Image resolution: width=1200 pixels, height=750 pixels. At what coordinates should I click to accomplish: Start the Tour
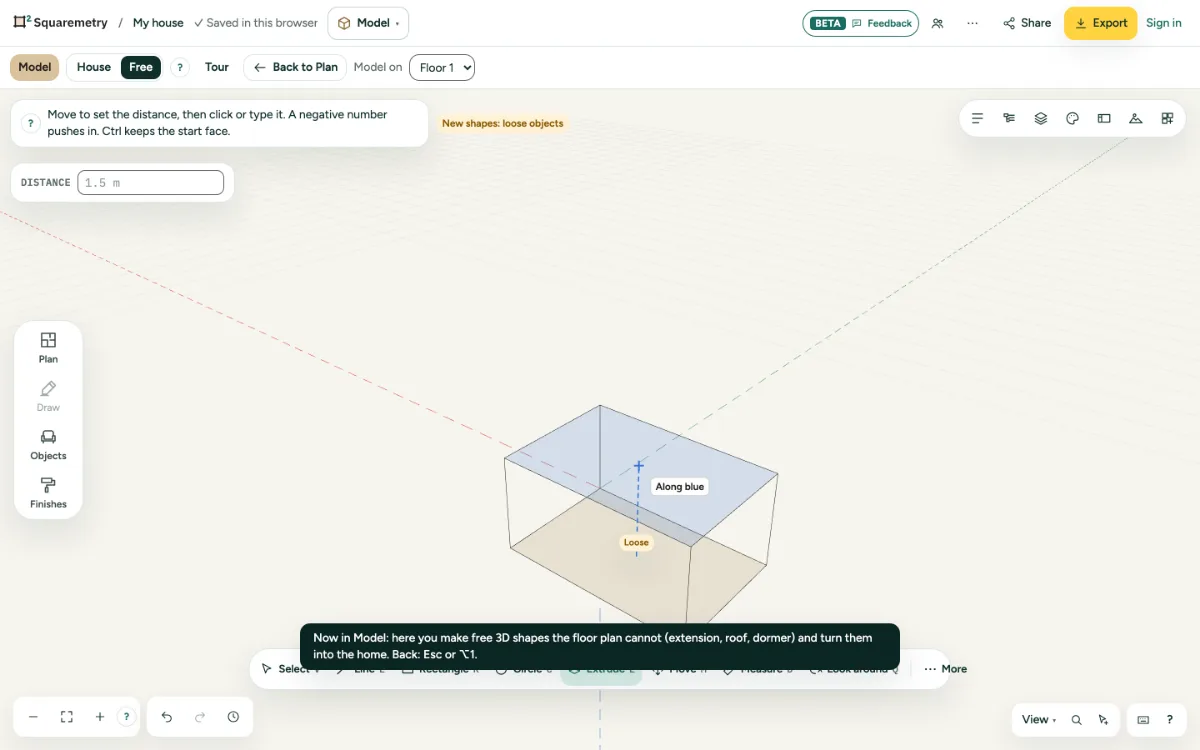(217, 67)
